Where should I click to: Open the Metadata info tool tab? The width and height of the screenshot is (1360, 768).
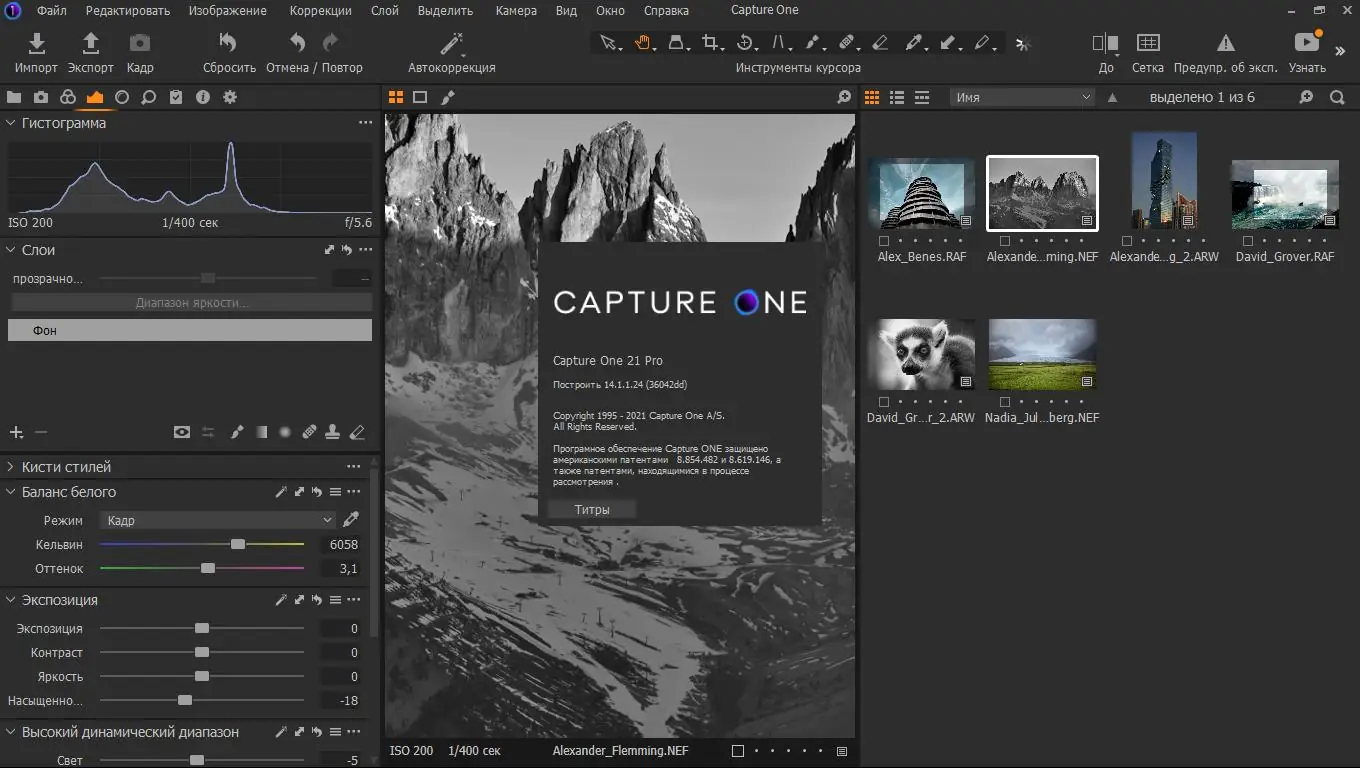[x=202, y=97]
